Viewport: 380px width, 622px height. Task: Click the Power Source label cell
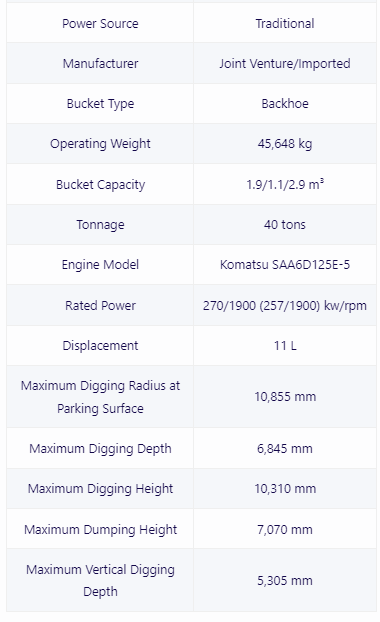[x=100, y=23]
